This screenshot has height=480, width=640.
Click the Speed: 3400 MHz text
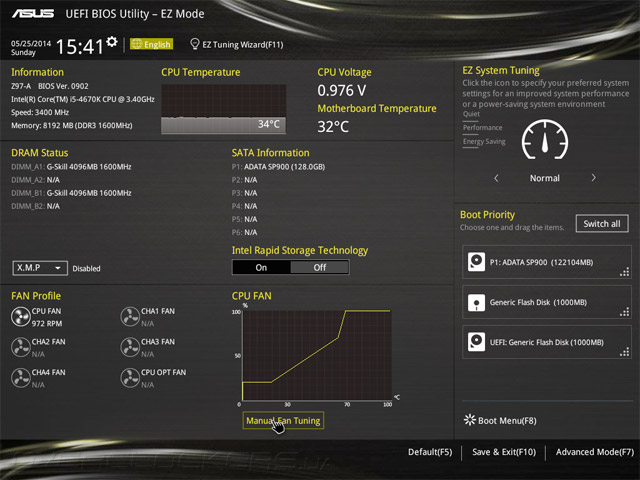(40, 112)
